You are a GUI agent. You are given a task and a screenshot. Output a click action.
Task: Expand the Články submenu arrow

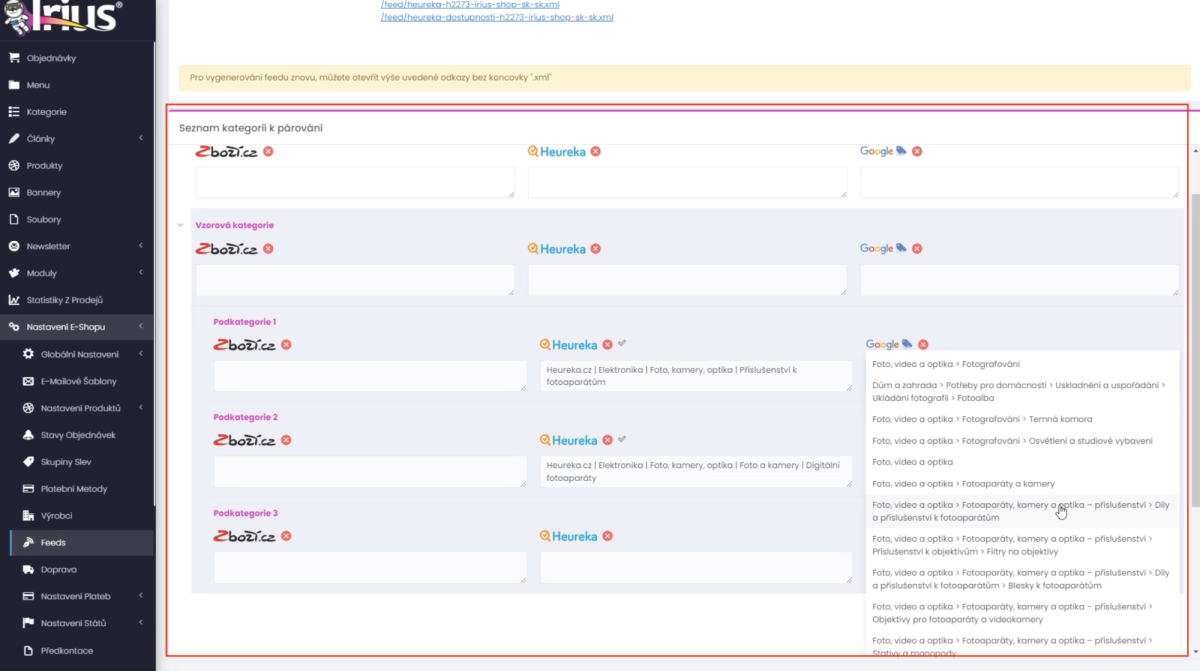pos(141,139)
